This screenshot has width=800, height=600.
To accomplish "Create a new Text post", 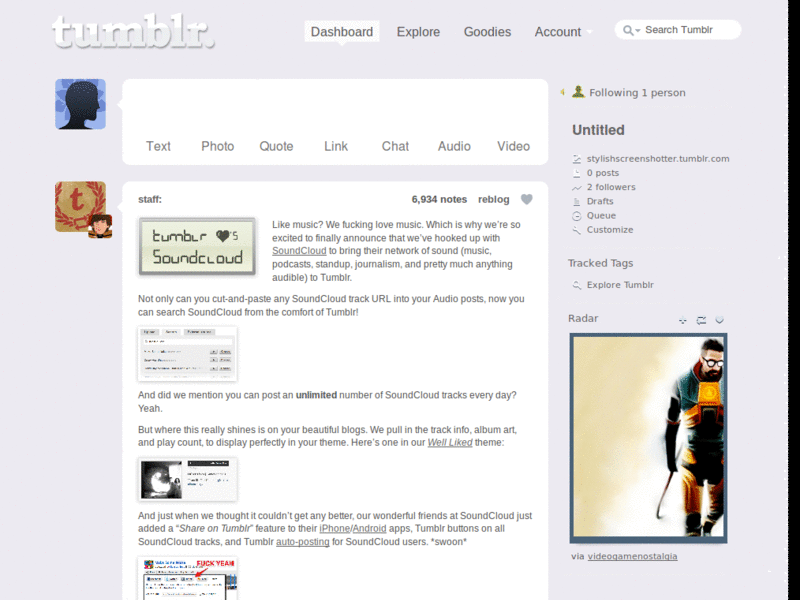I will [158, 146].
